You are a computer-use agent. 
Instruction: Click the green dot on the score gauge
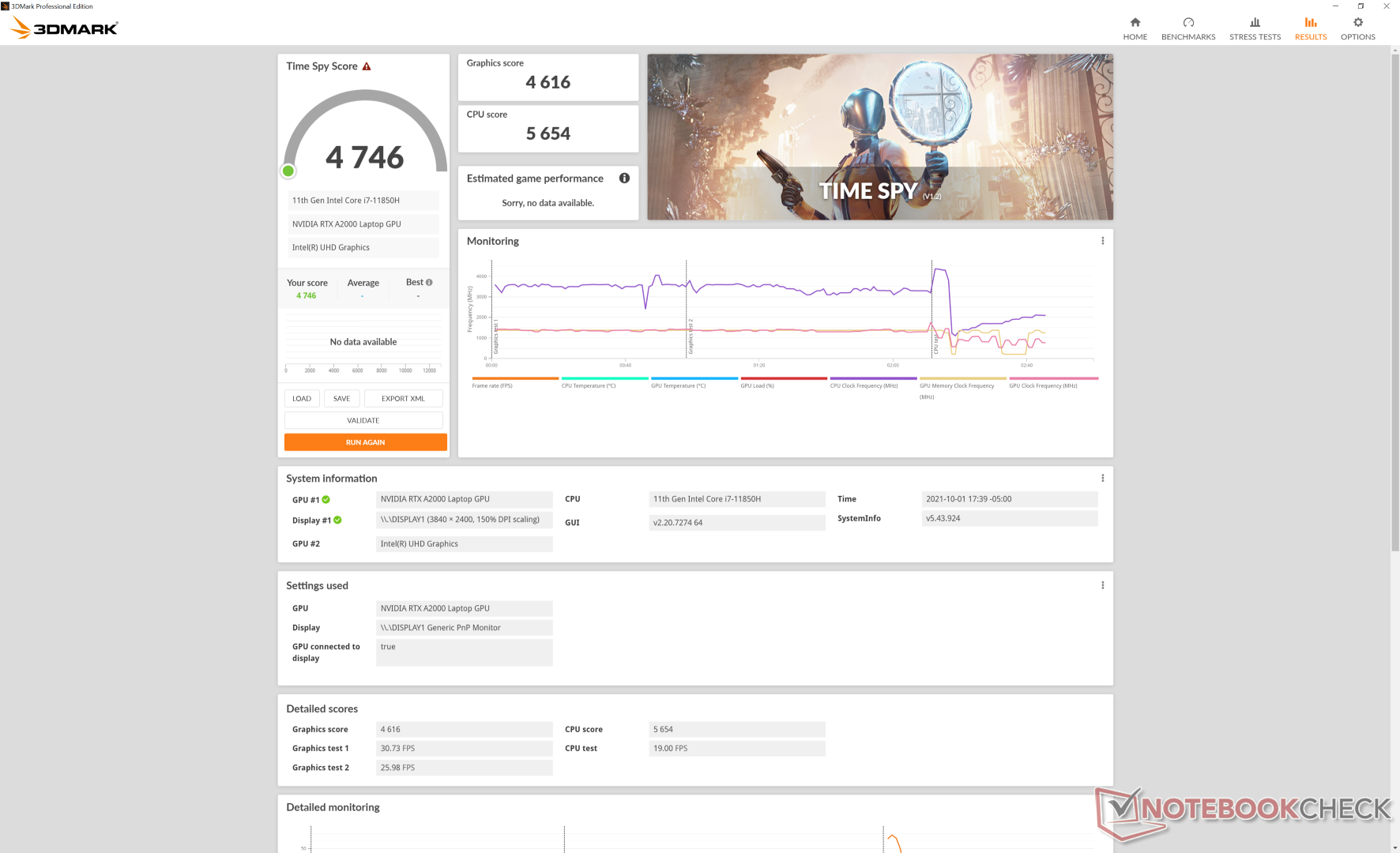click(288, 171)
